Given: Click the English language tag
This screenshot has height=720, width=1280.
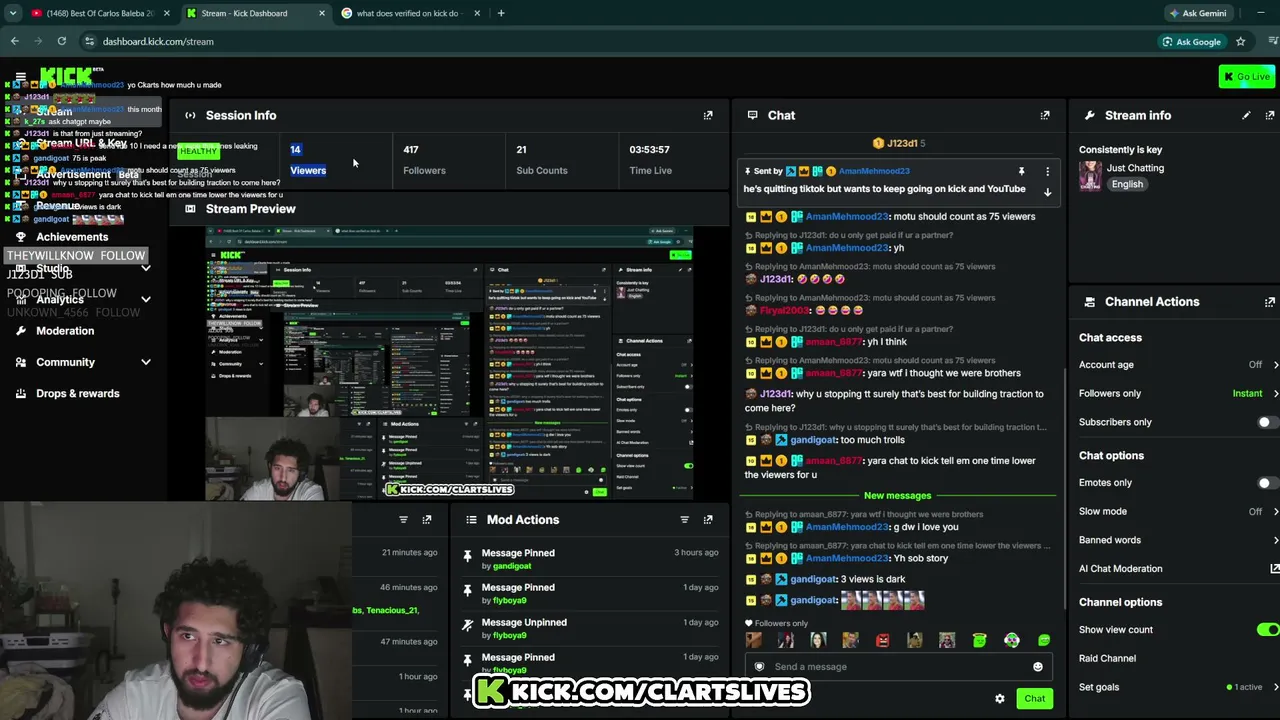Looking at the screenshot, I should pos(1127,184).
